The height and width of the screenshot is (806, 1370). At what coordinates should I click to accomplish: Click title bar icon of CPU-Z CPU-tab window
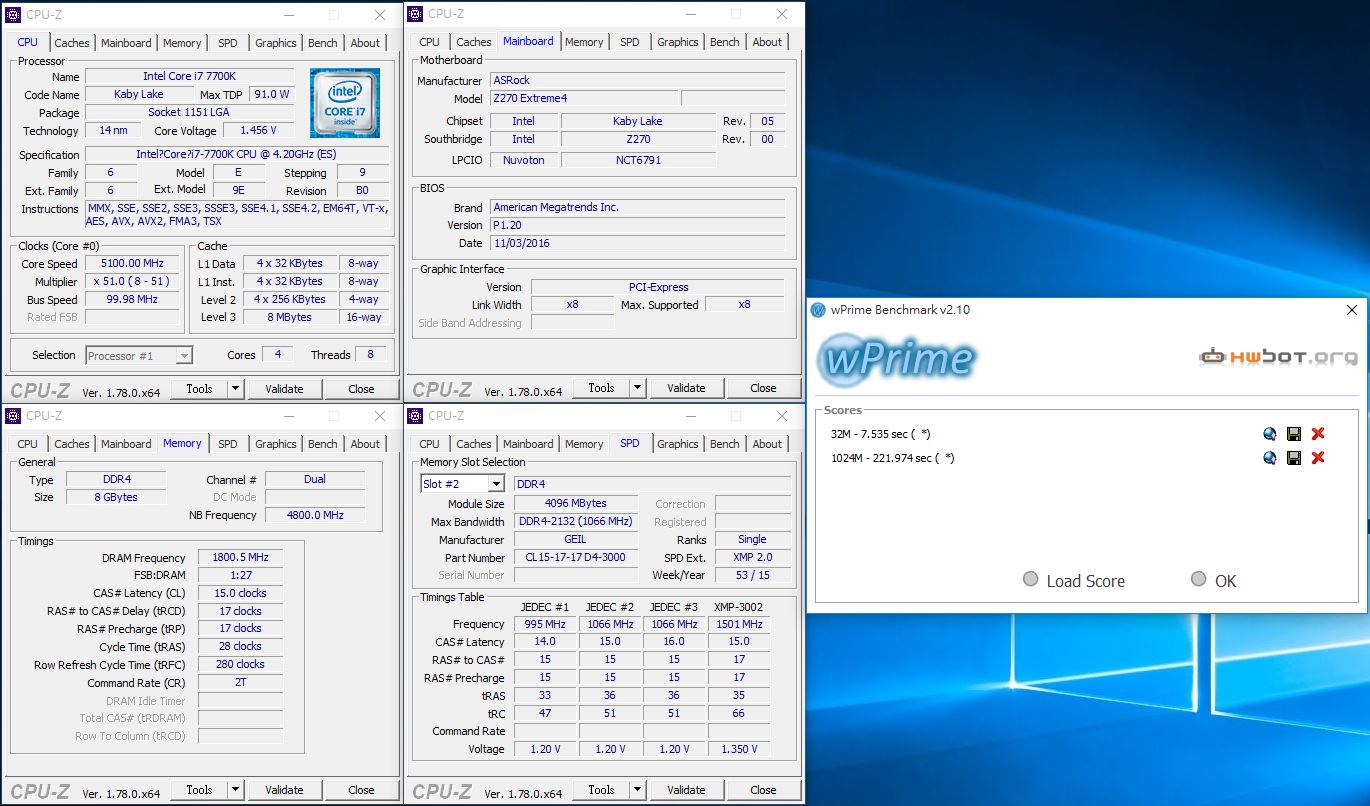pos(14,15)
